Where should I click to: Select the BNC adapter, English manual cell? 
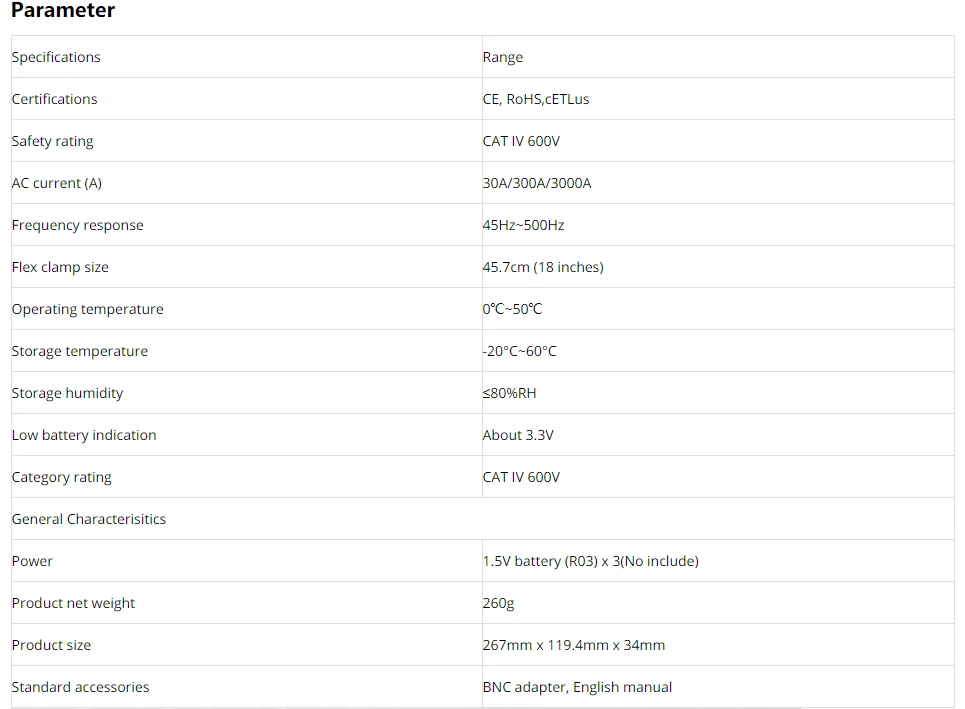(718, 687)
